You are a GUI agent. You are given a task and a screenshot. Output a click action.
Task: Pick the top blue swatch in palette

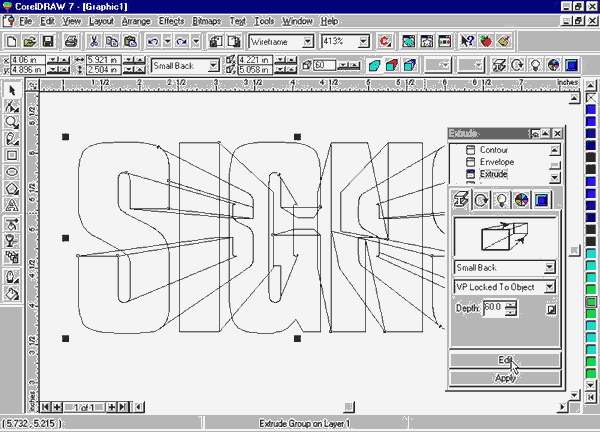tap(591, 110)
